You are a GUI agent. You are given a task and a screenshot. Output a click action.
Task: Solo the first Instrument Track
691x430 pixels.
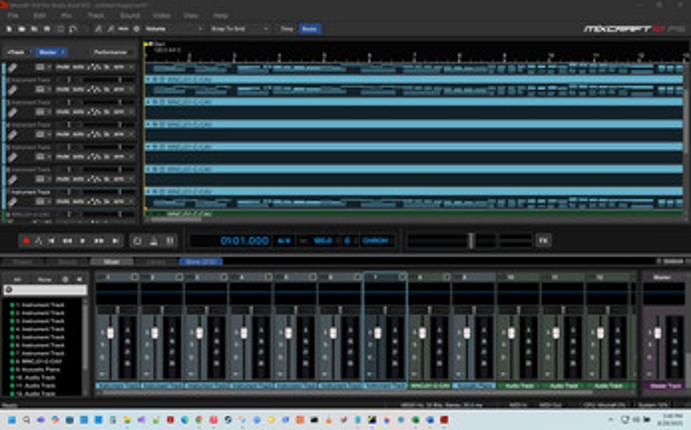click(x=78, y=66)
